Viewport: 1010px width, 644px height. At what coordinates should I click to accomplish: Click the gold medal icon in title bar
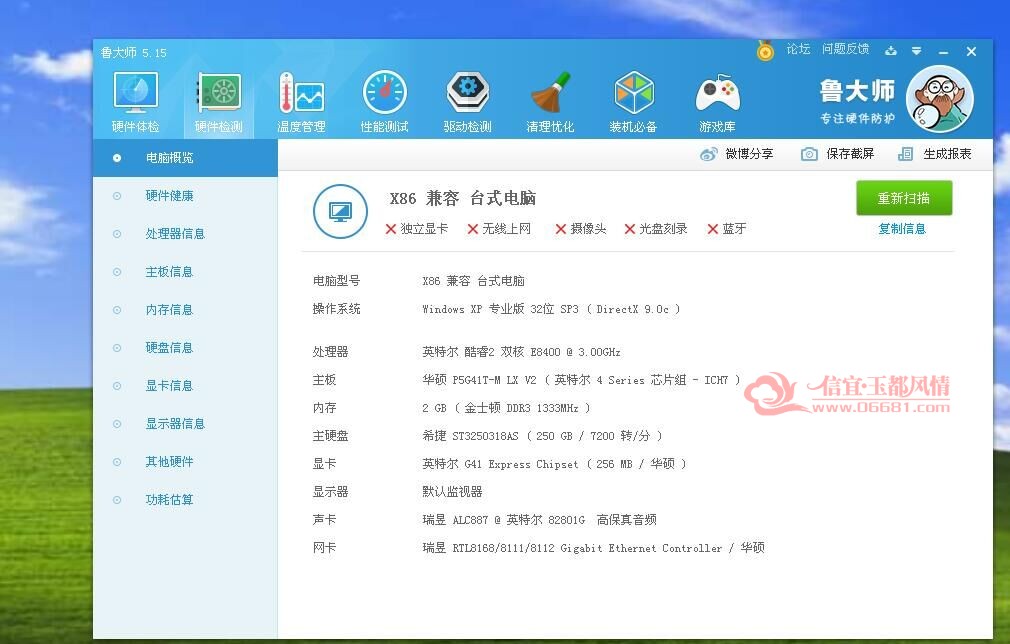[x=765, y=50]
